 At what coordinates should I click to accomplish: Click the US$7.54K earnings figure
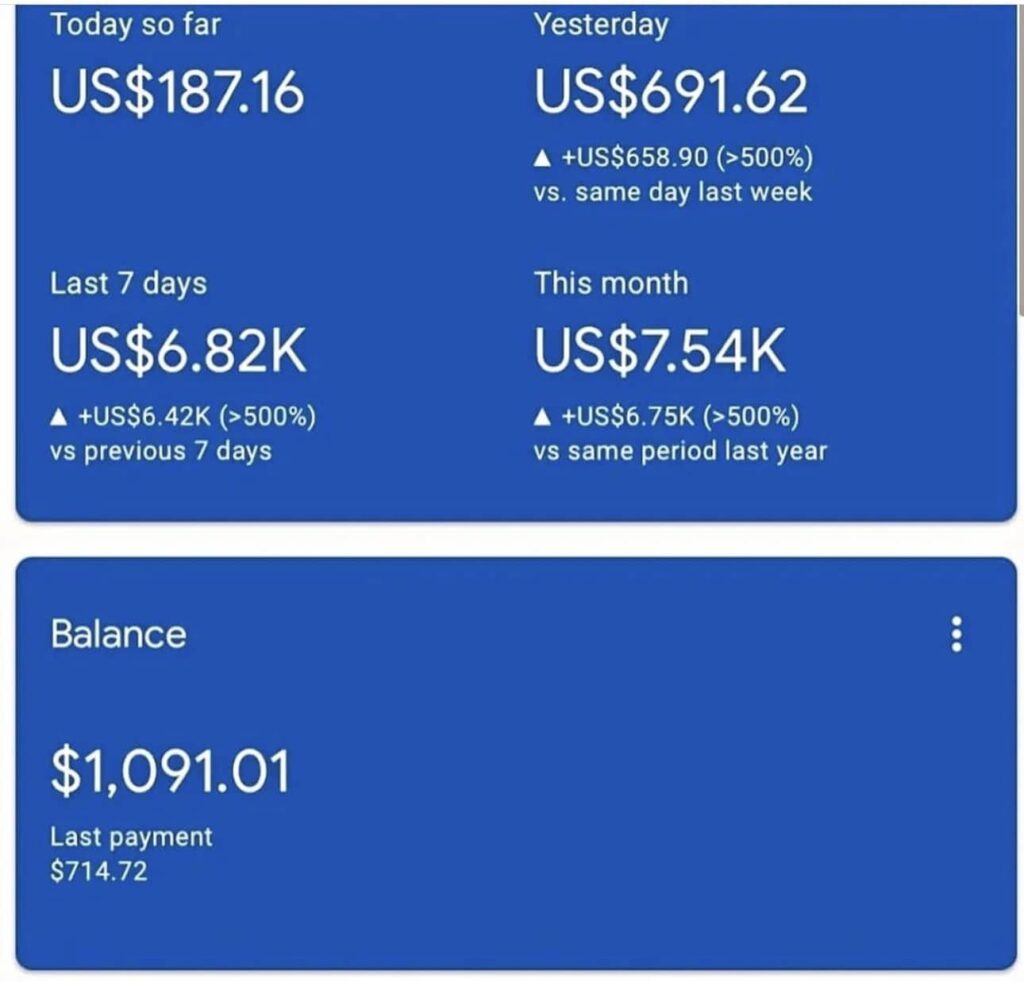[x=660, y=352]
